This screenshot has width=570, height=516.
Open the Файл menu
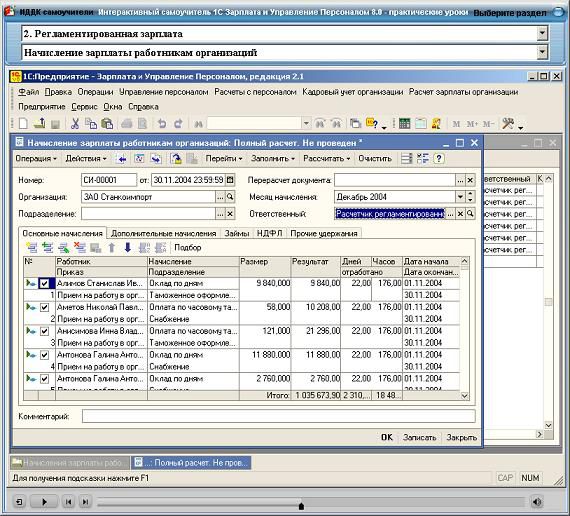[x=28, y=92]
